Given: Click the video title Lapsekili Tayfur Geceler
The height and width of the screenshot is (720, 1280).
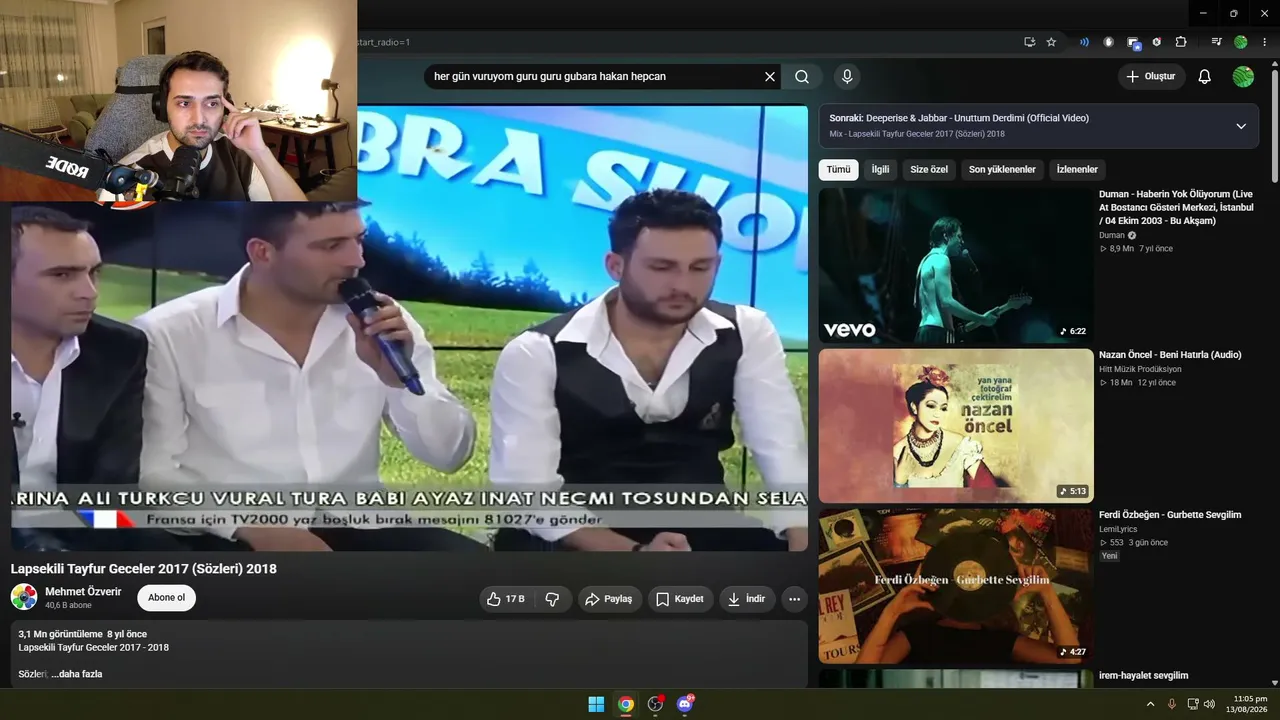Looking at the screenshot, I should 144,569.
